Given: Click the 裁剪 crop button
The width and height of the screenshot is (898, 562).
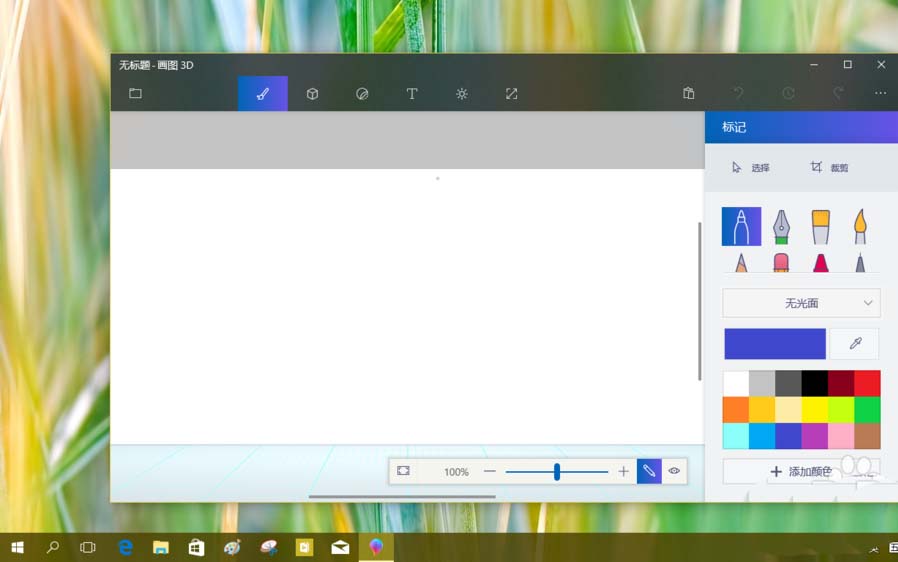Looking at the screenshot, I should 830,168.
